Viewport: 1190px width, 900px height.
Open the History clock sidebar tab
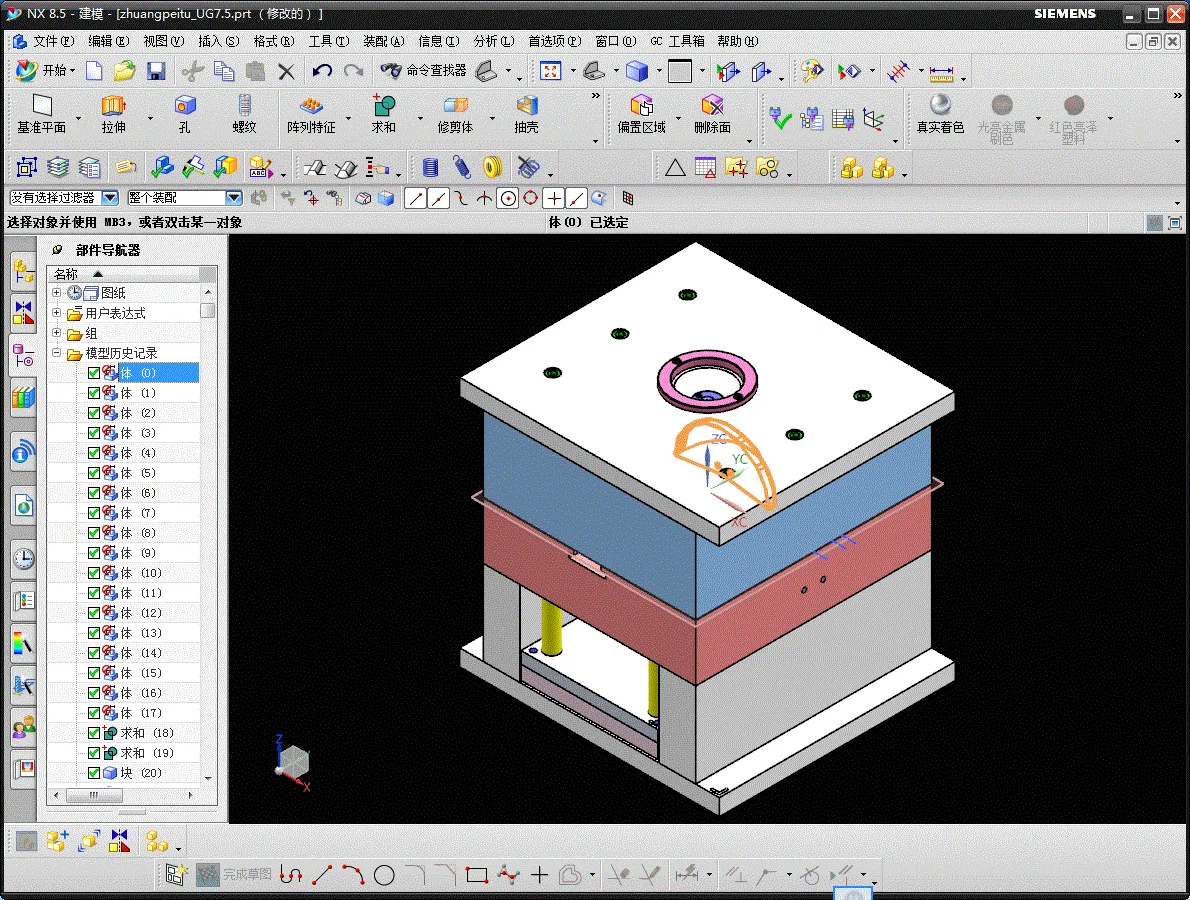(x=24, y=559)
